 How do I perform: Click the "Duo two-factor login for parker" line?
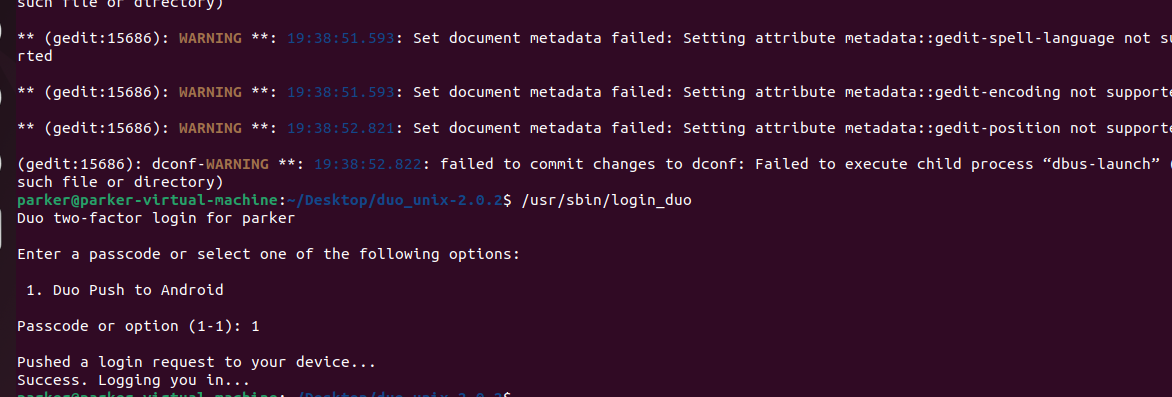(156, 218)
